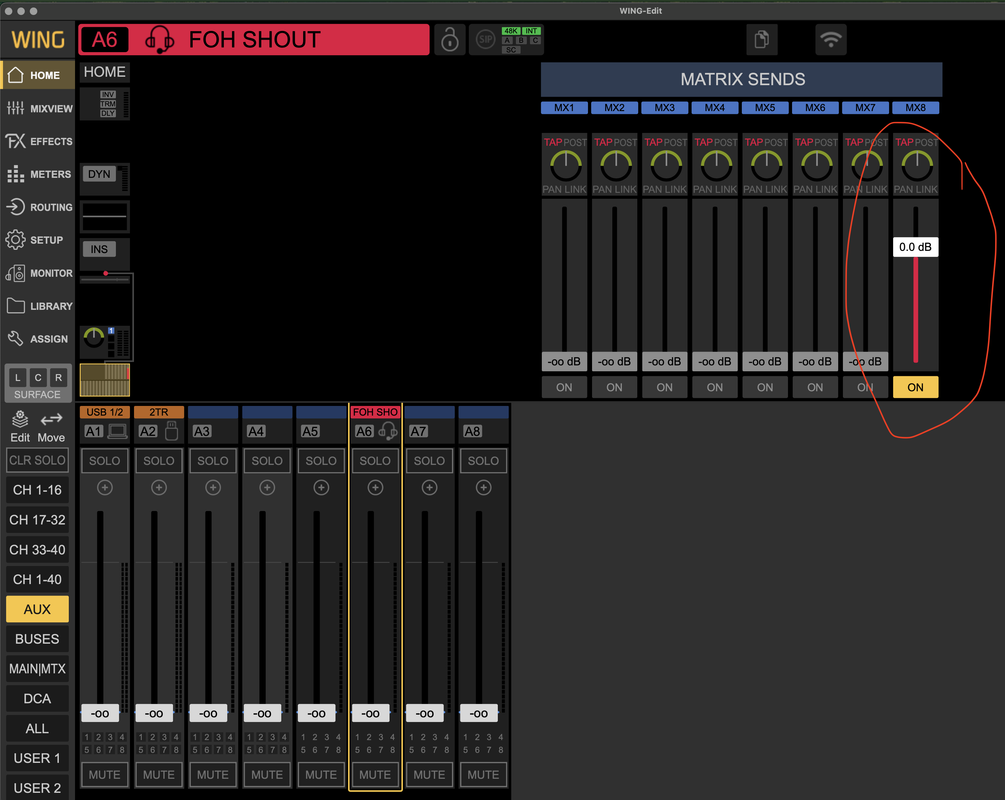
Task: Select the DCA layer
Action: click(x=37, y=699)
